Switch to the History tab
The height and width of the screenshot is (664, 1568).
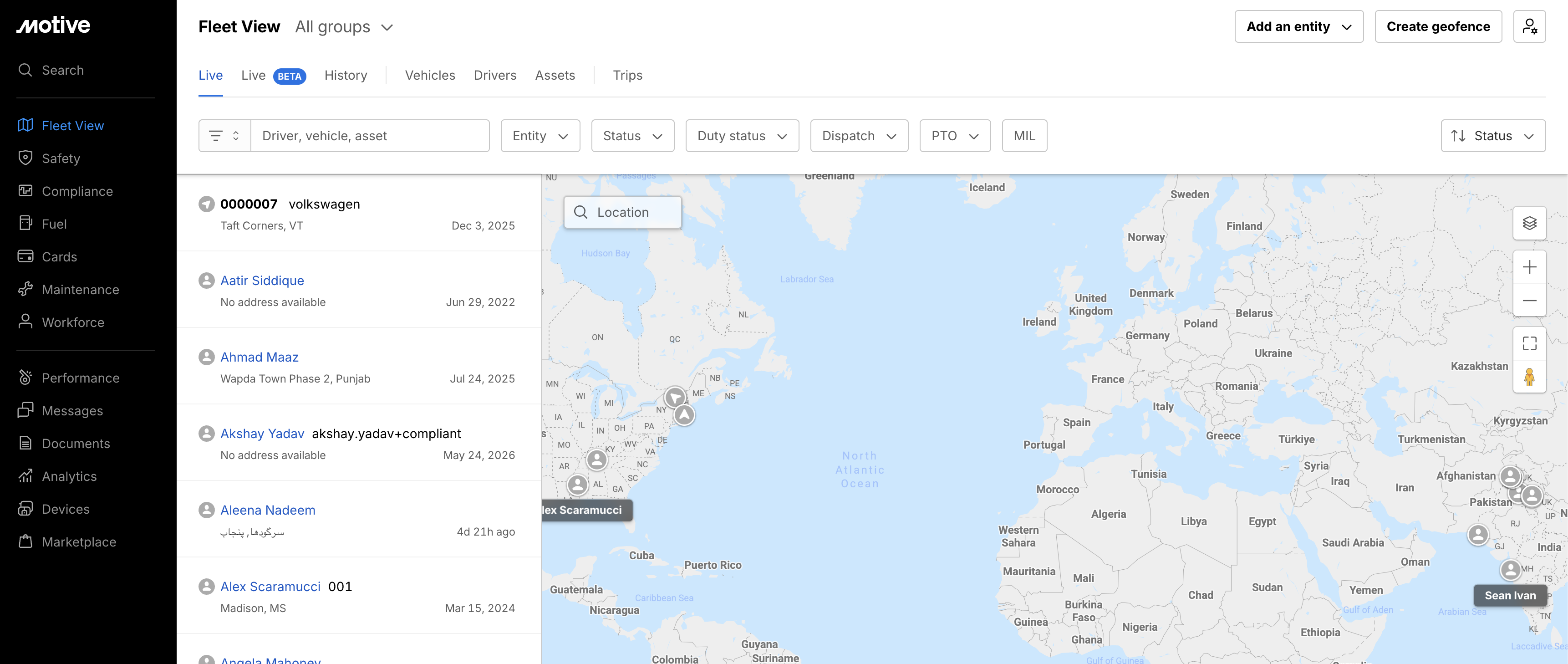(x=346, y=76)
